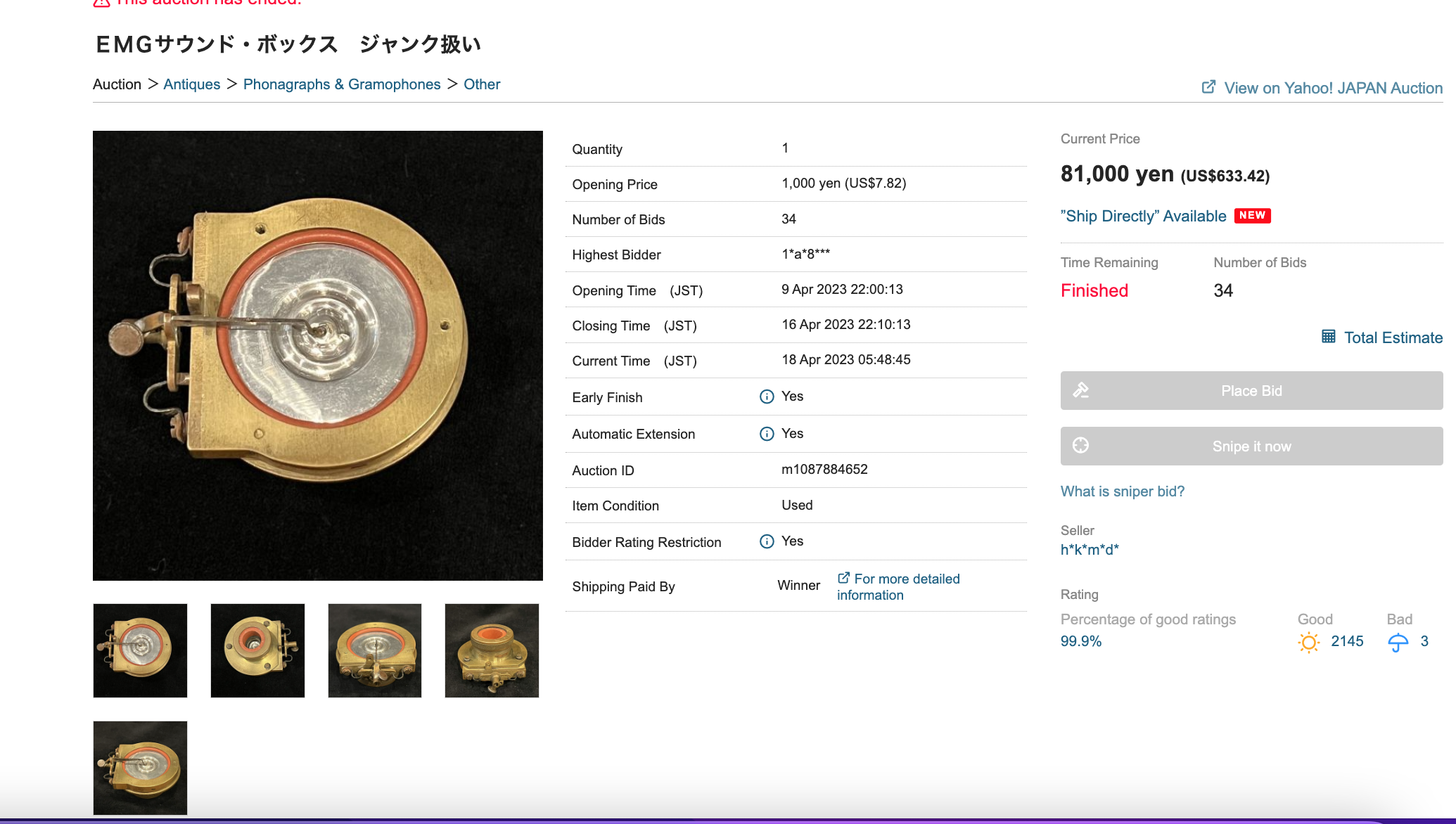The image size is (1456, 824).
Task: Click the umbrella icon for Bad ratings
Action: pos(1398,642)
